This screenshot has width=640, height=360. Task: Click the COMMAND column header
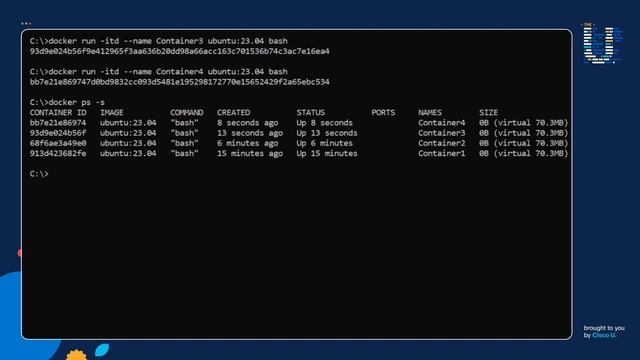(187, 112)
